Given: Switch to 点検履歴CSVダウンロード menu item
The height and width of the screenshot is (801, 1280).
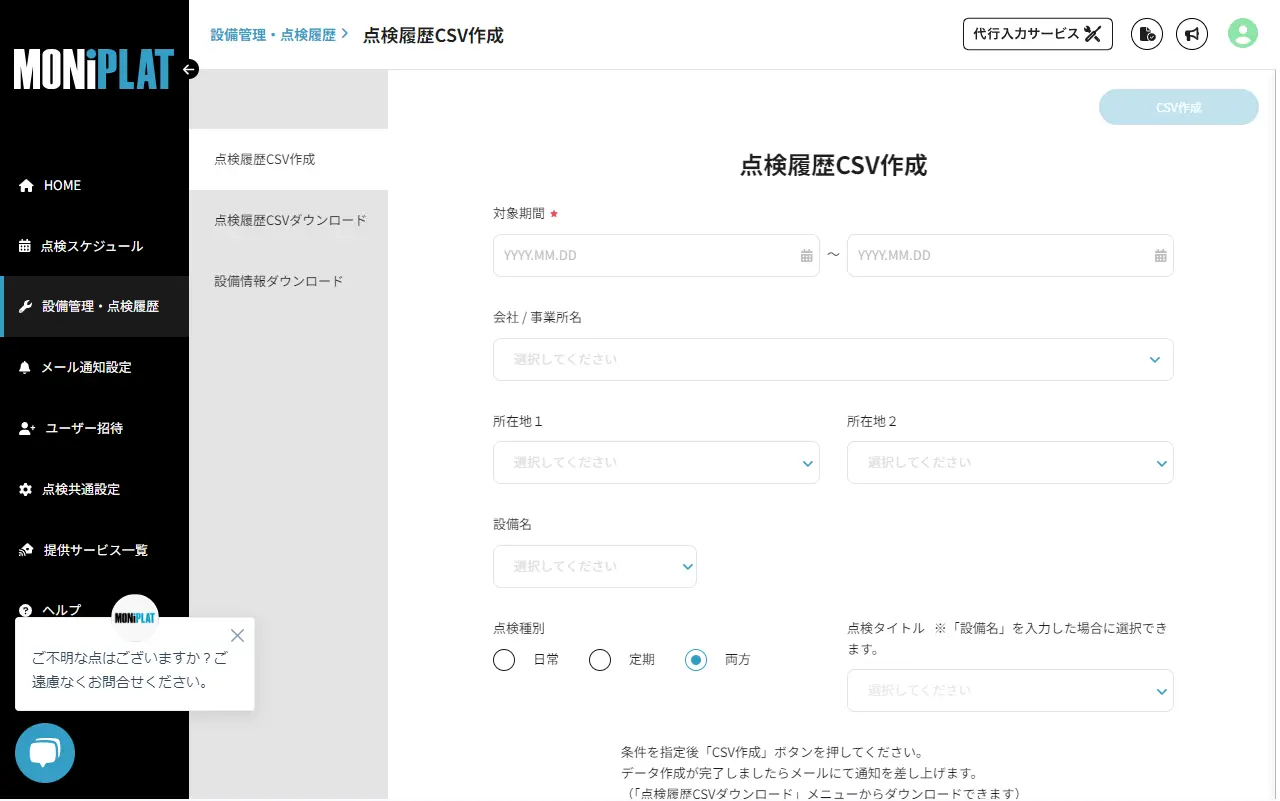Looking at the screenshot, I should [x=289, y=220].
